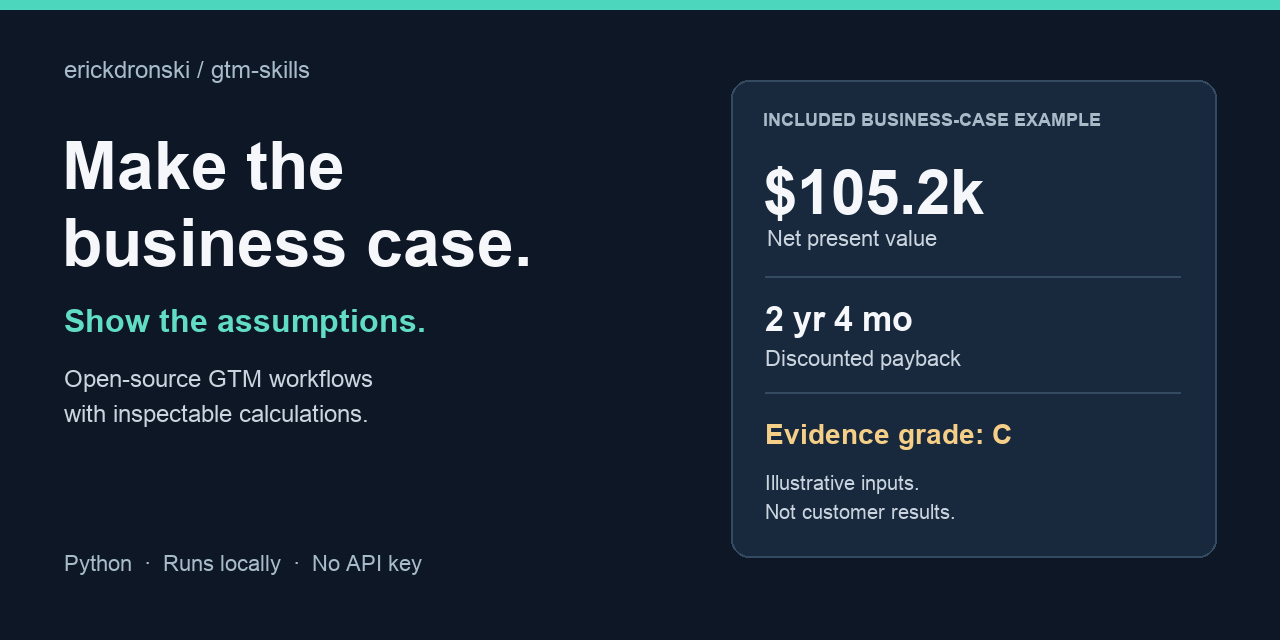The image size is (1280, 640).
Task: Click the divider line below Discounted payback
Action: 973,393
